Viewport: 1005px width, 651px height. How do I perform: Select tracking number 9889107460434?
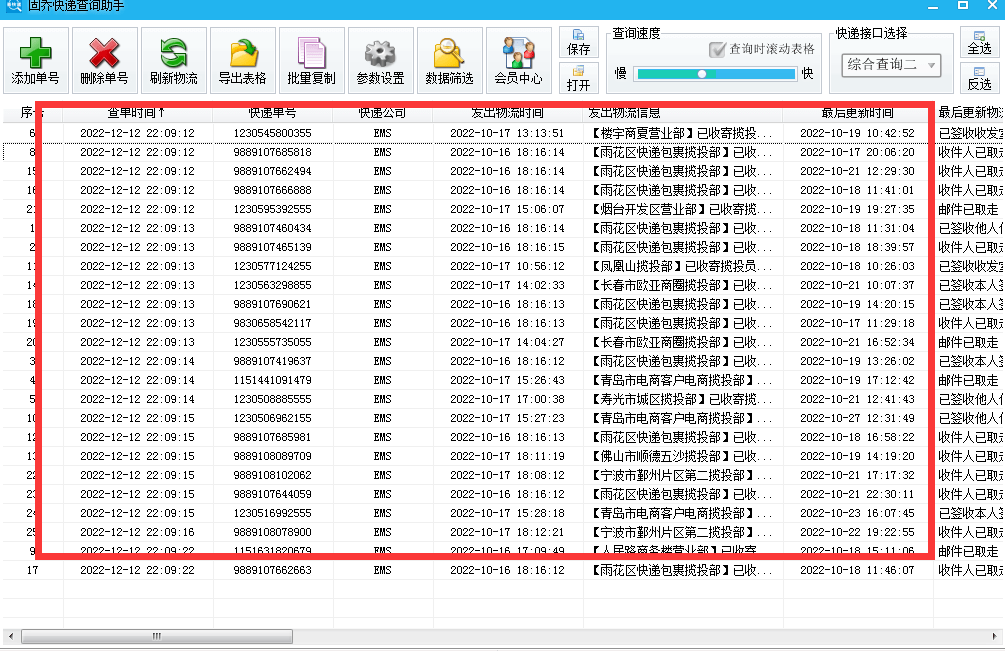272,228
